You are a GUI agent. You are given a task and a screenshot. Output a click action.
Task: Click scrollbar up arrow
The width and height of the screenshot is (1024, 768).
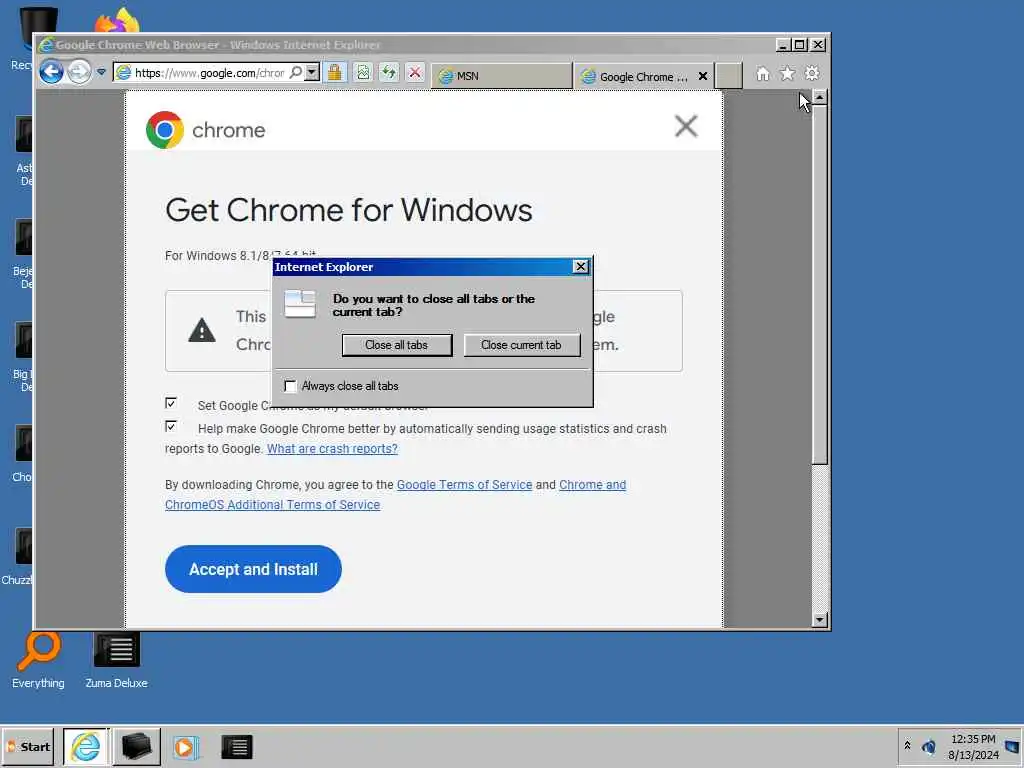(x=820, y=97)
